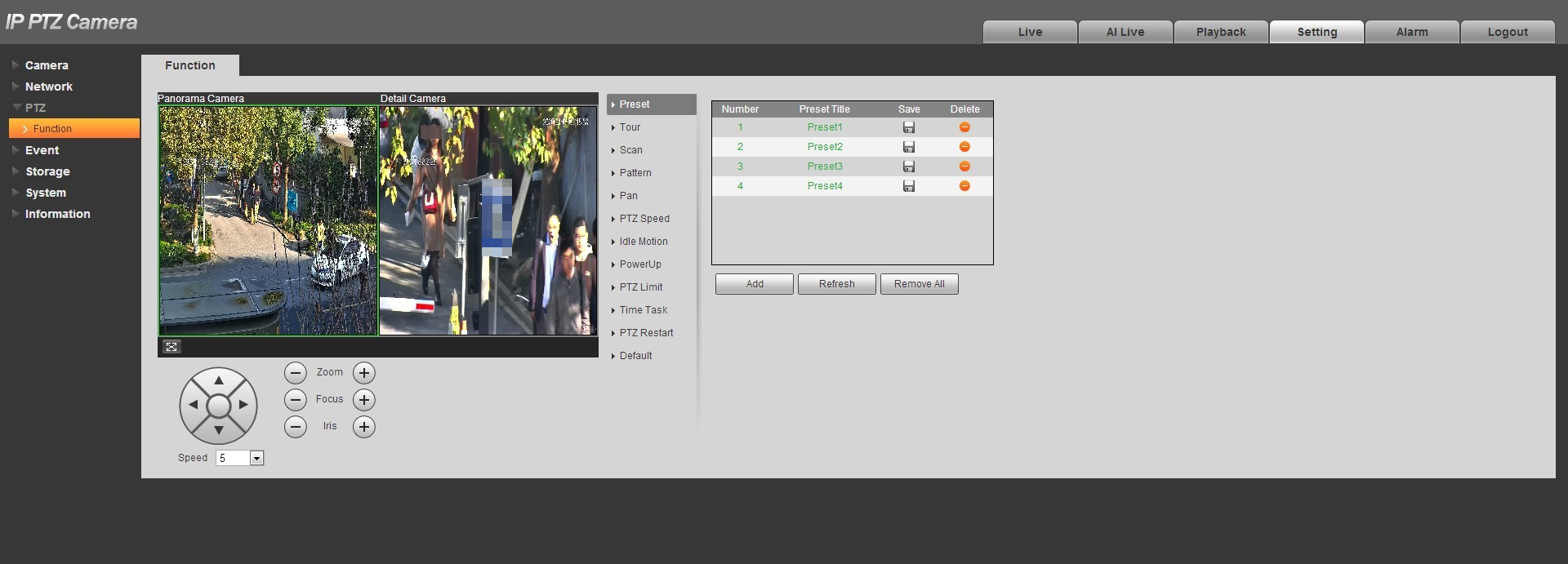
Task: Pan camera left with PTZ arrow
Action: tap(194, 405)
